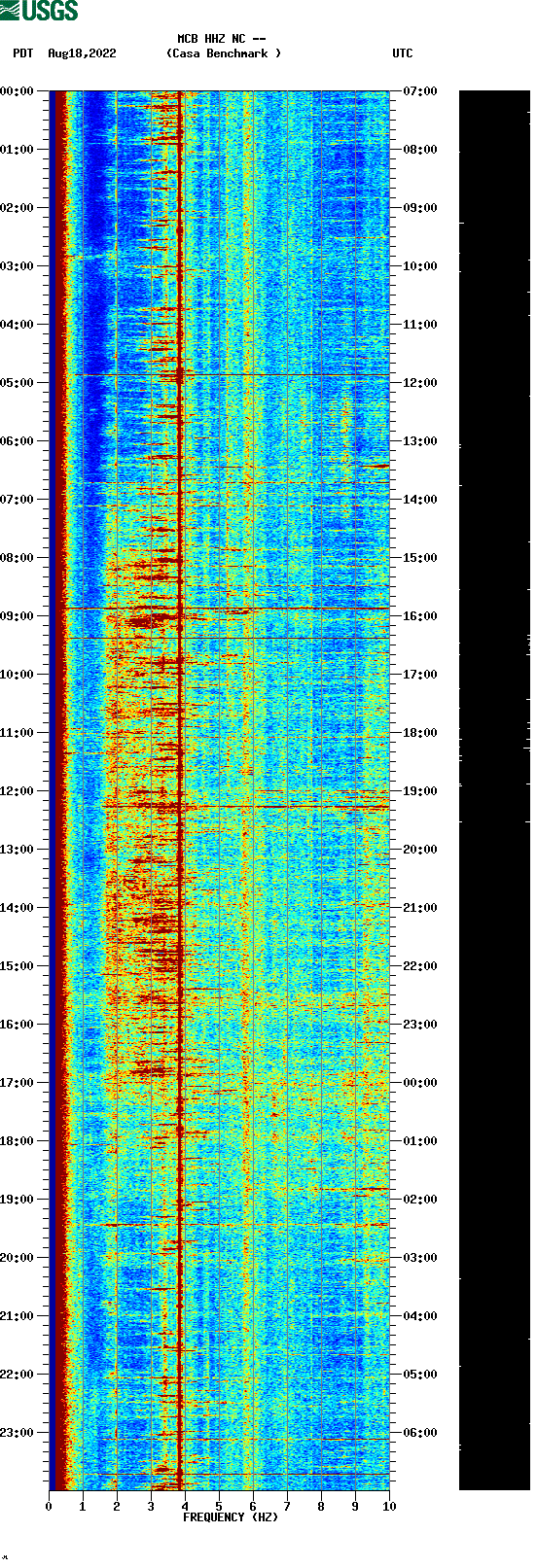This screenshot has width=537, height=1568.
Task: Click the UTC axis label 19:00
Action: (420, 791)
